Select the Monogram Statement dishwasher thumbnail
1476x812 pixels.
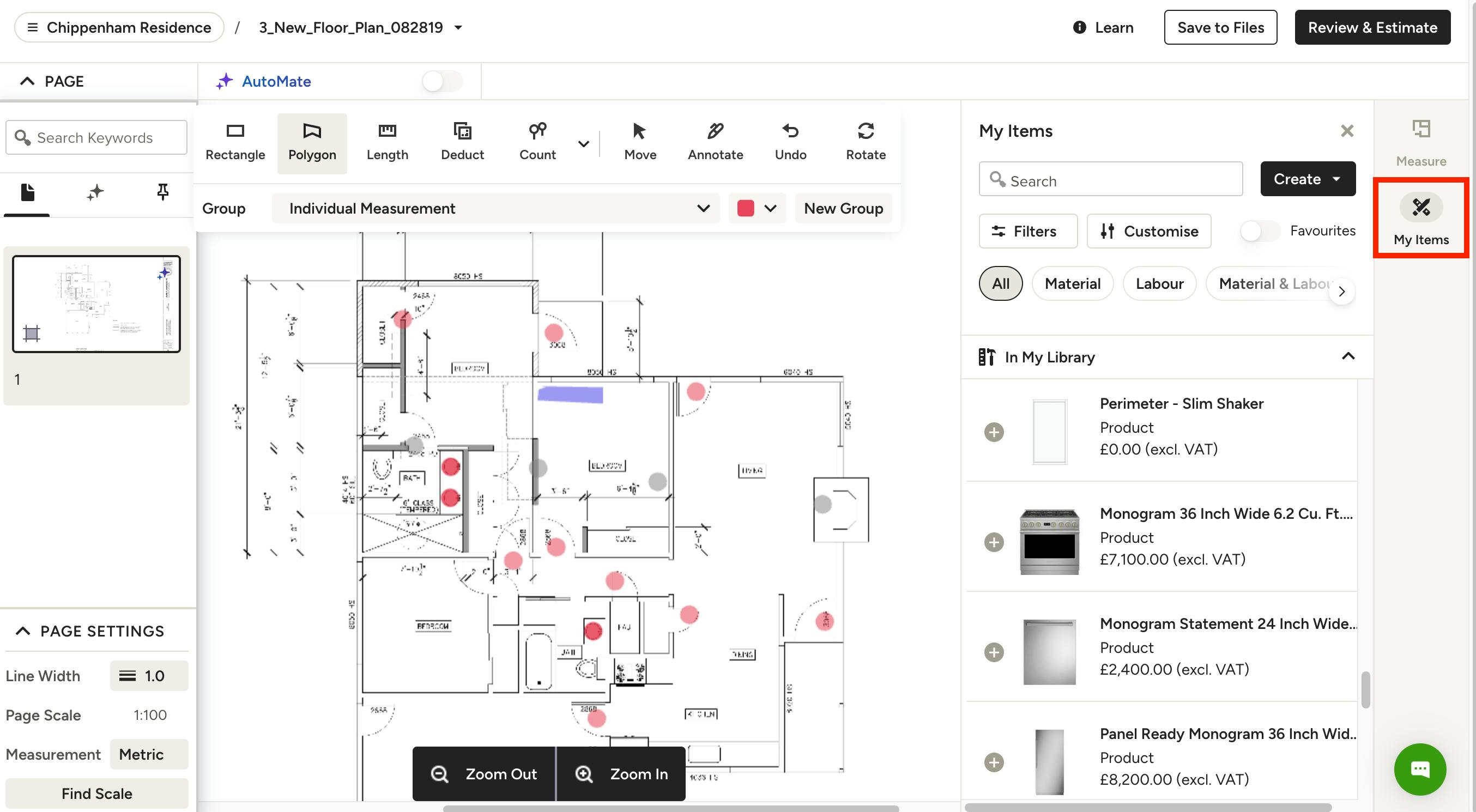[x=1049, y=652]
